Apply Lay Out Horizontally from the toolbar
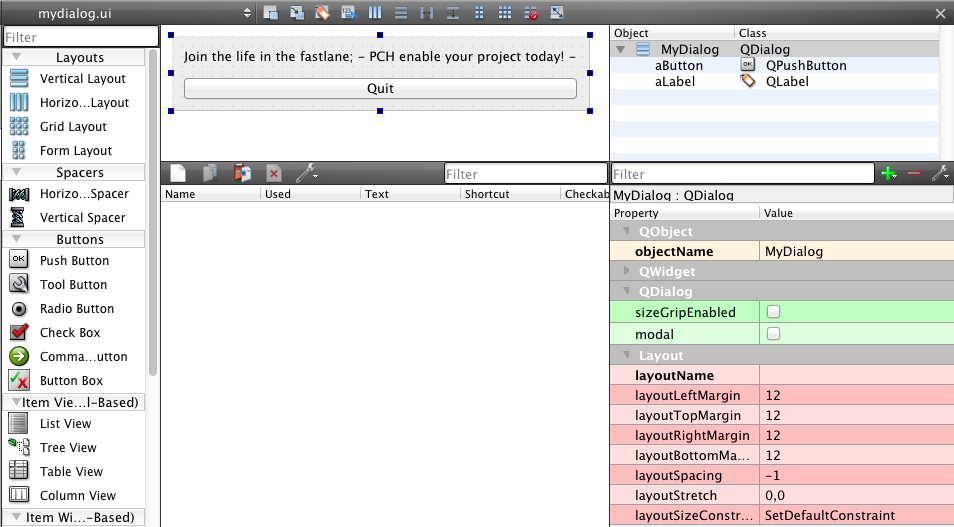The width and height of the screenshot is (954, 527). 375,13
